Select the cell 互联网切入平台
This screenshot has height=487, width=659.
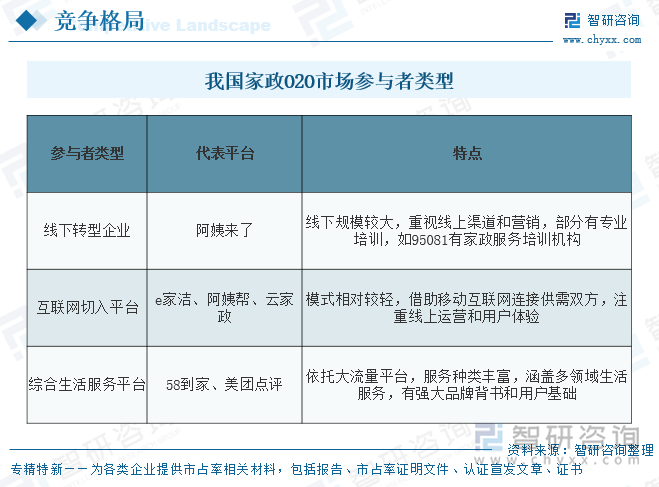click(87, 308)
